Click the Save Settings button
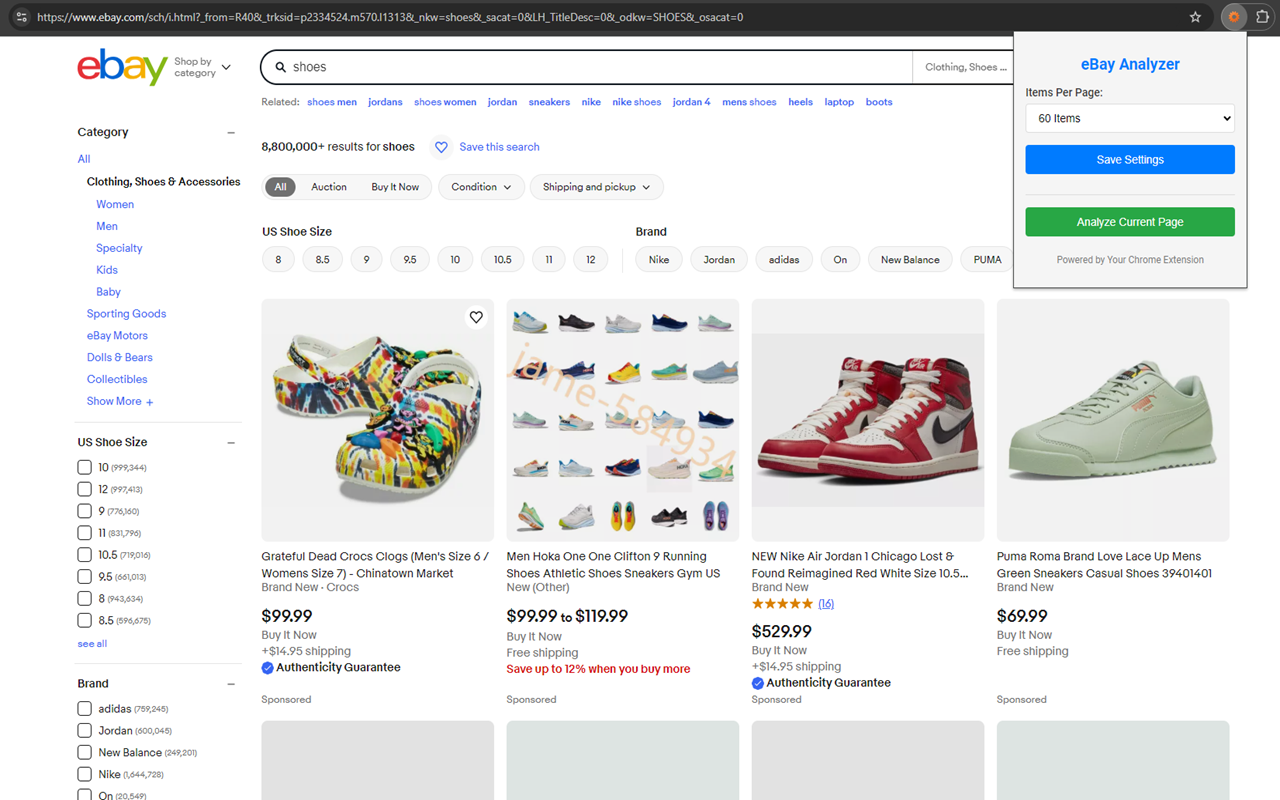The height and width of the screenshot is (800, 1280). [1130, 160]
